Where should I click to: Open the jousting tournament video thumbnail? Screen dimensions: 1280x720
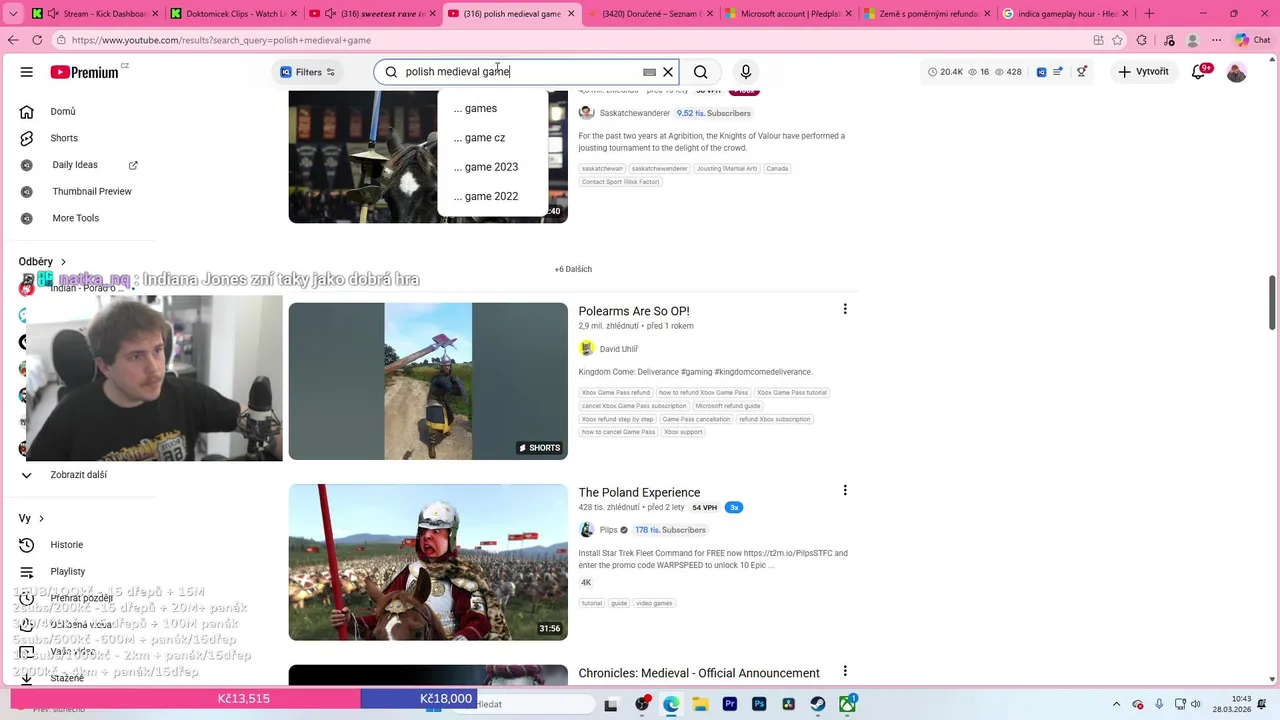click(x=363, y=156)
